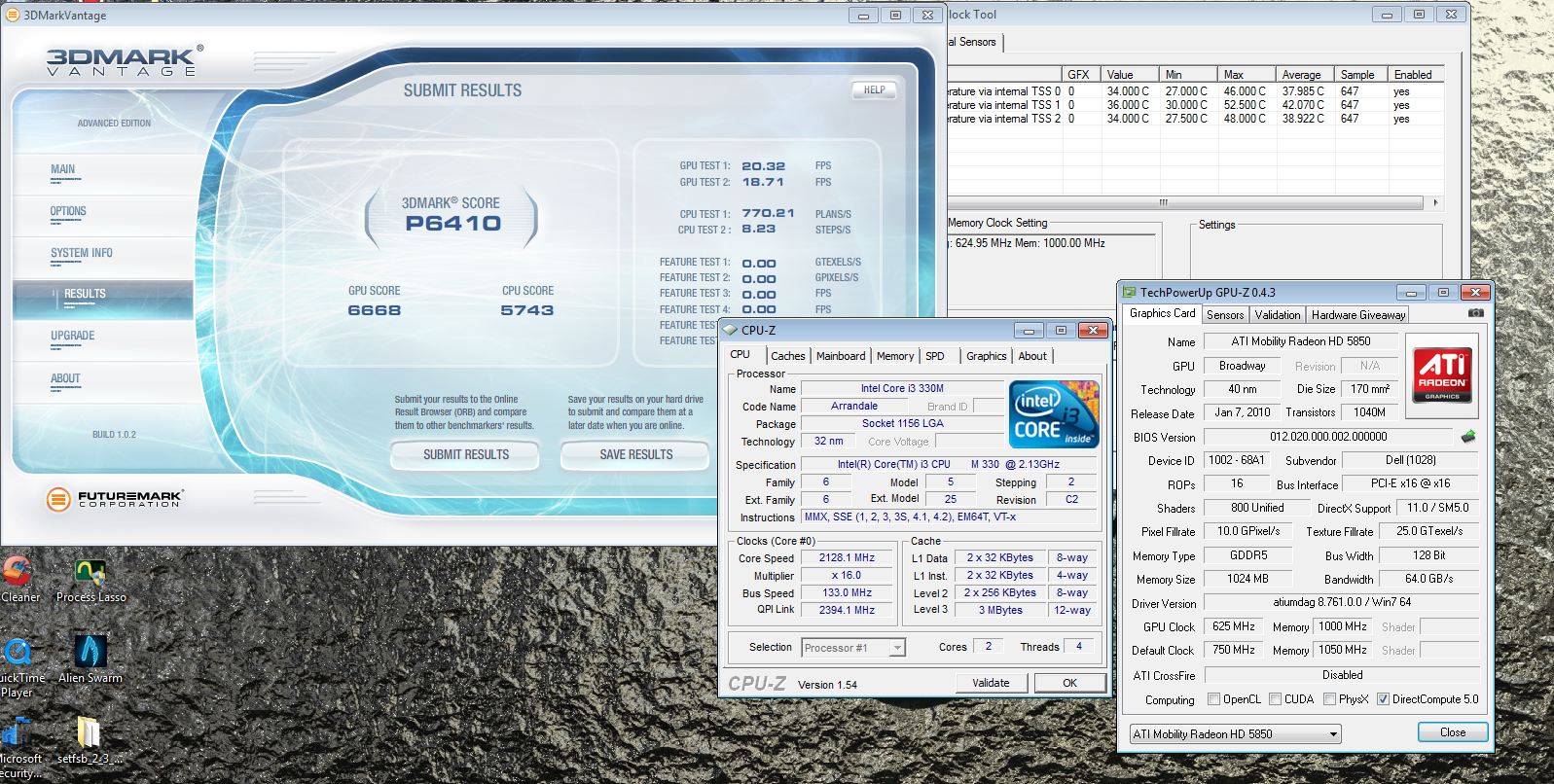
Task: Click the SUBMIT RESULTS button
Action: point(466,454)
